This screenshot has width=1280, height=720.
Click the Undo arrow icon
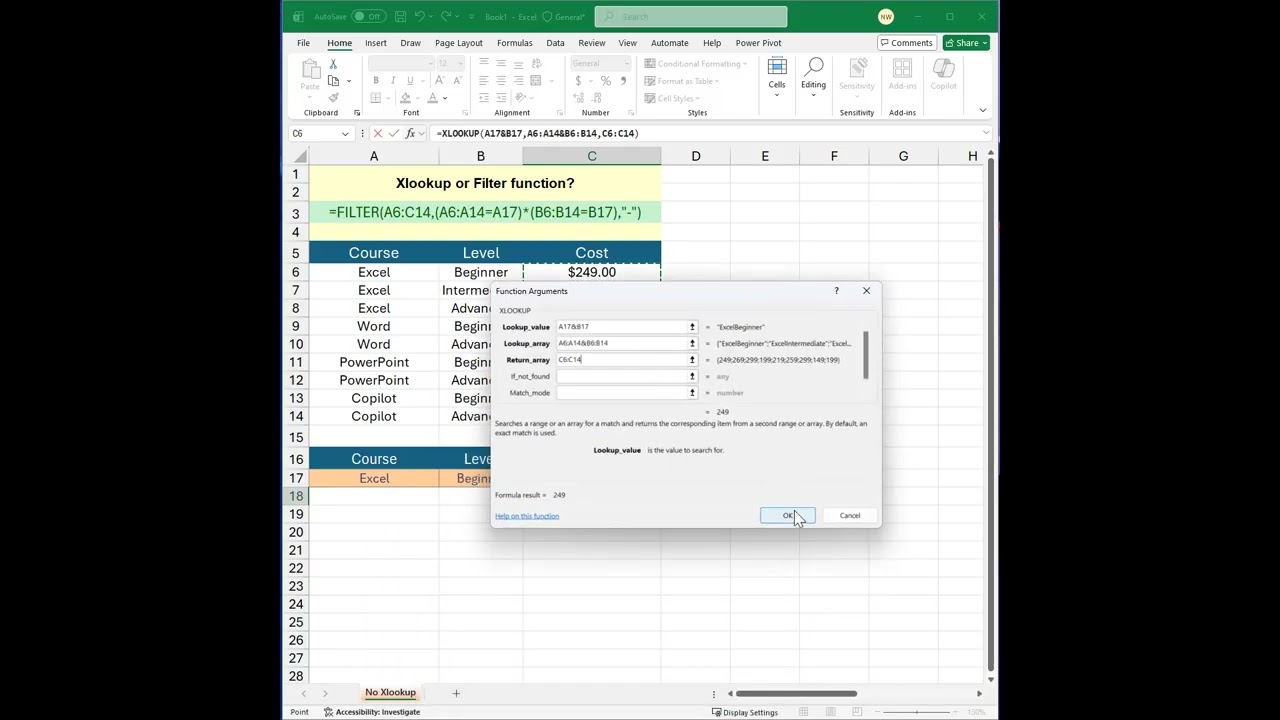421,17
